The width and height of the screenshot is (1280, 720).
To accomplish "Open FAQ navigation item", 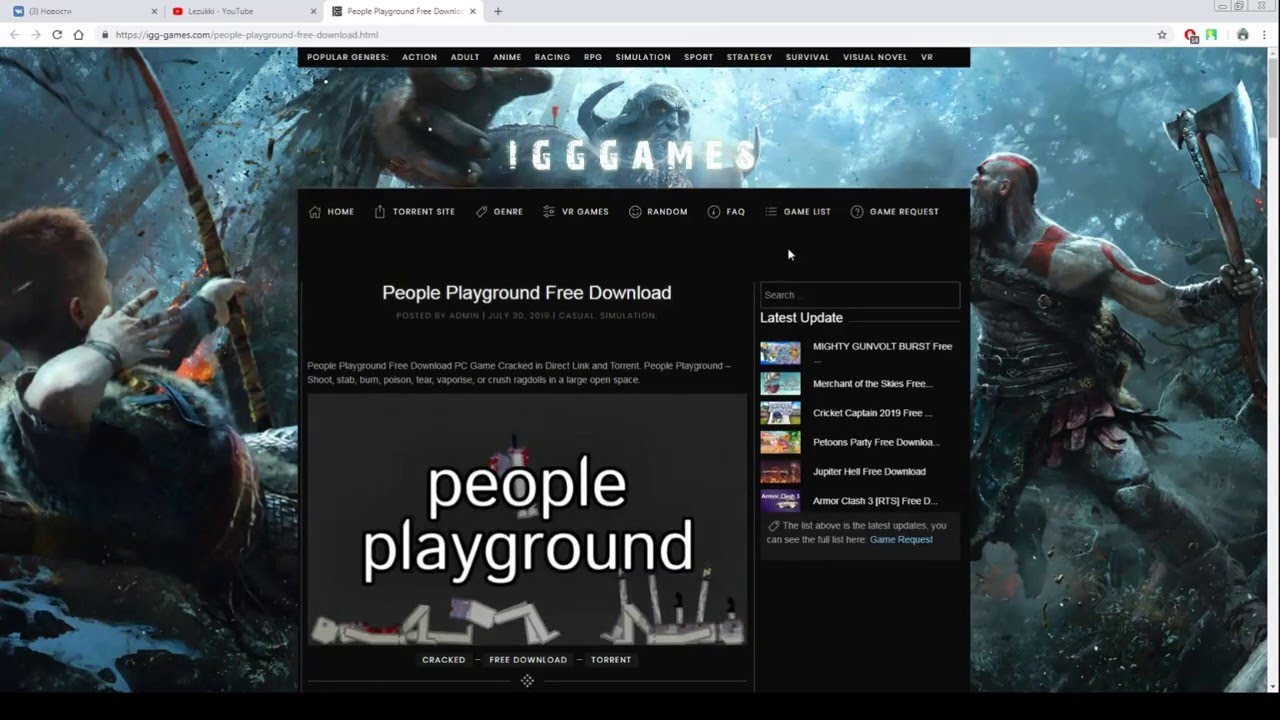I will pyautogui.click(x=736, y=212).
